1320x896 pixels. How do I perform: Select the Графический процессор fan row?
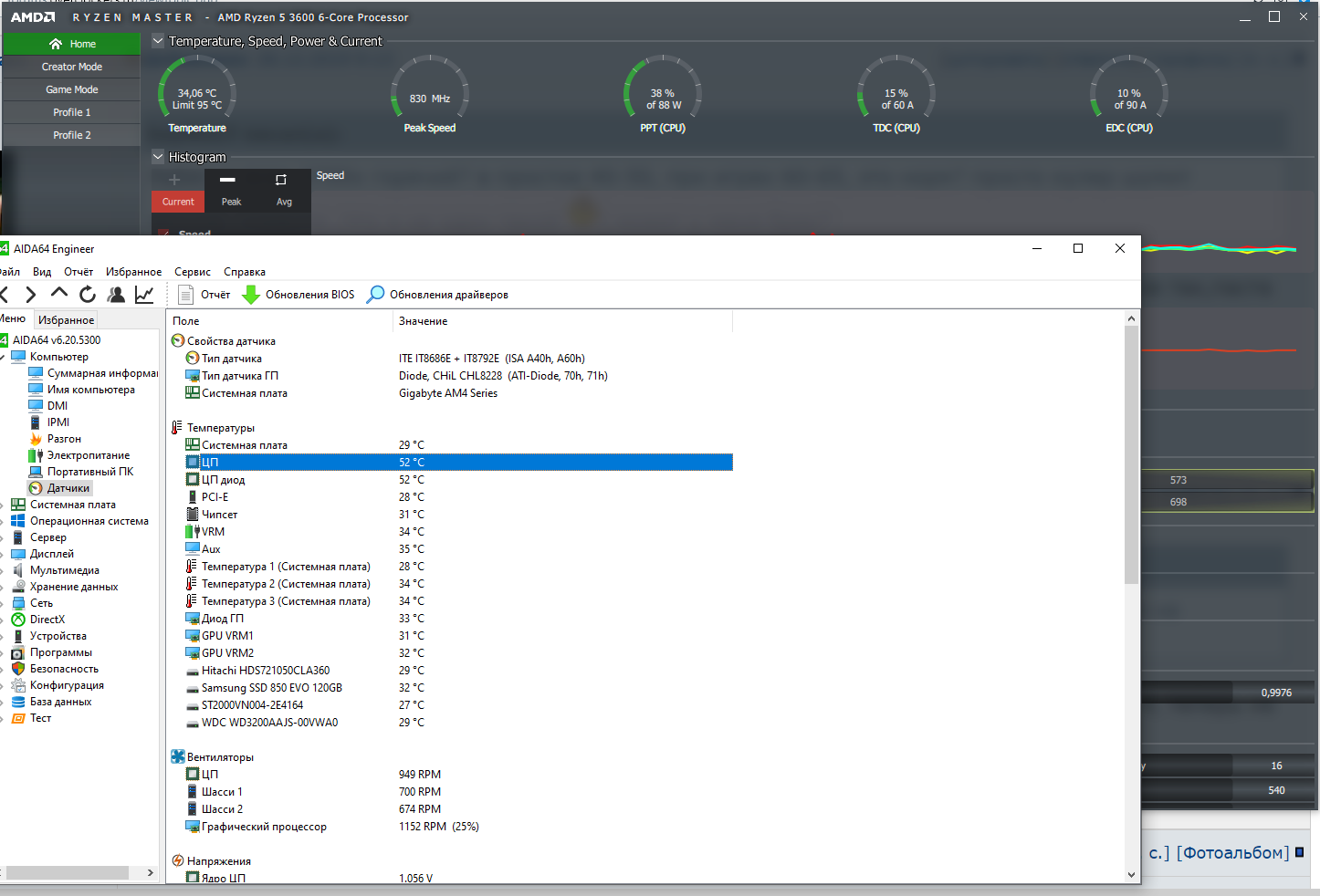[458, 827]
